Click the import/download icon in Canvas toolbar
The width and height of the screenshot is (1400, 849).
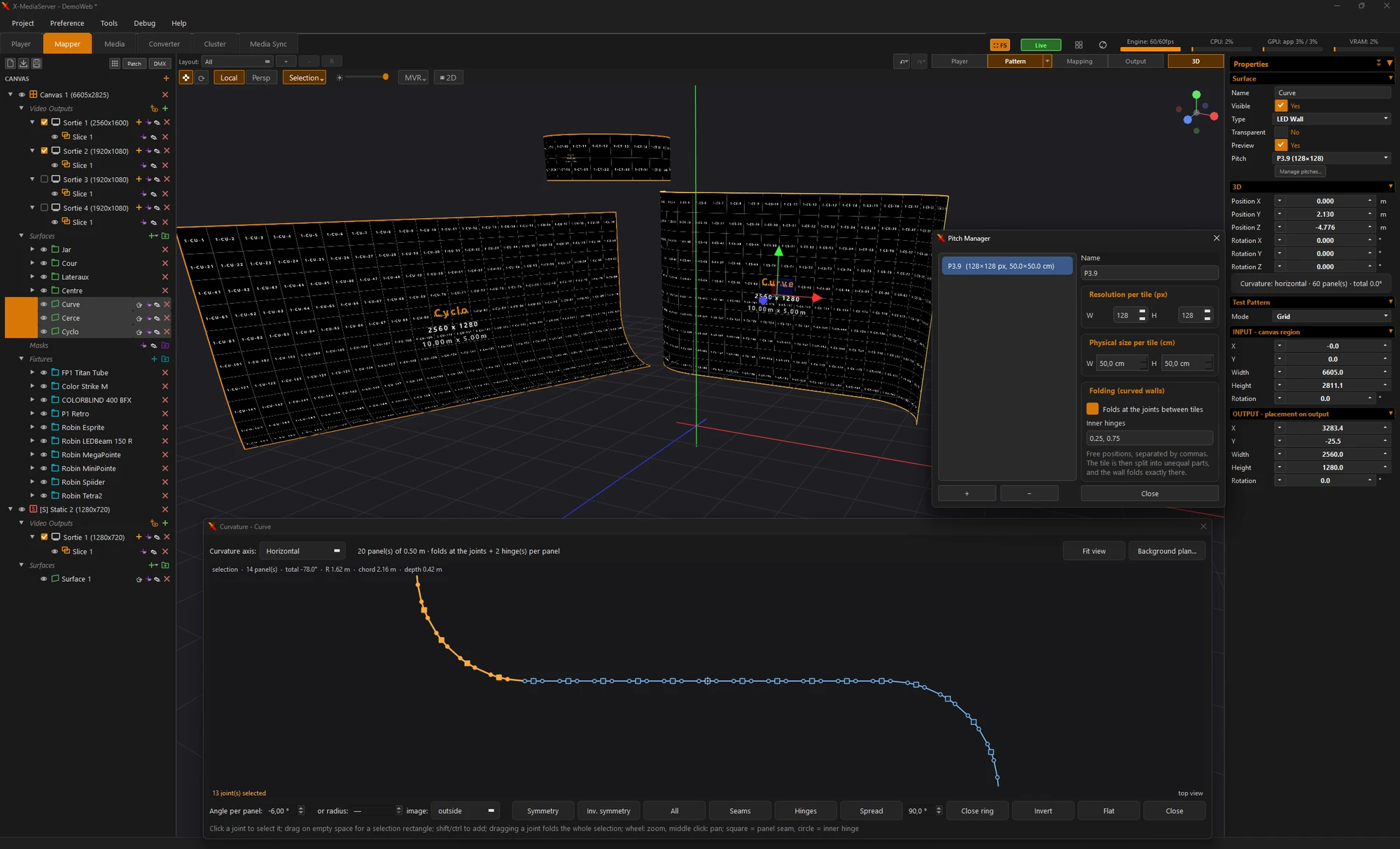(24, 63)
